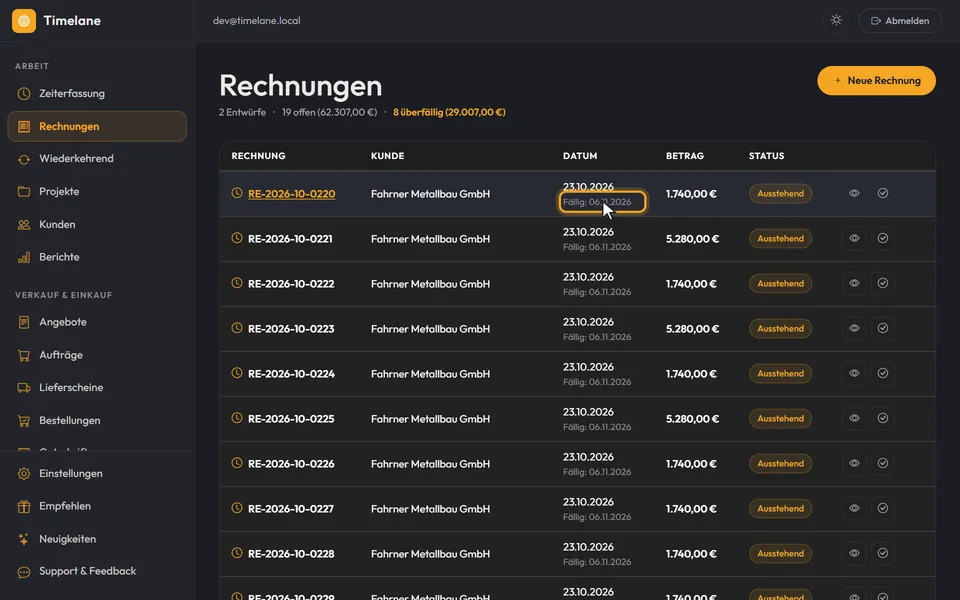View invoice RE-2026-10-0223 via eye icon
This screenshot has height=600, width=960.
[854, 328]
